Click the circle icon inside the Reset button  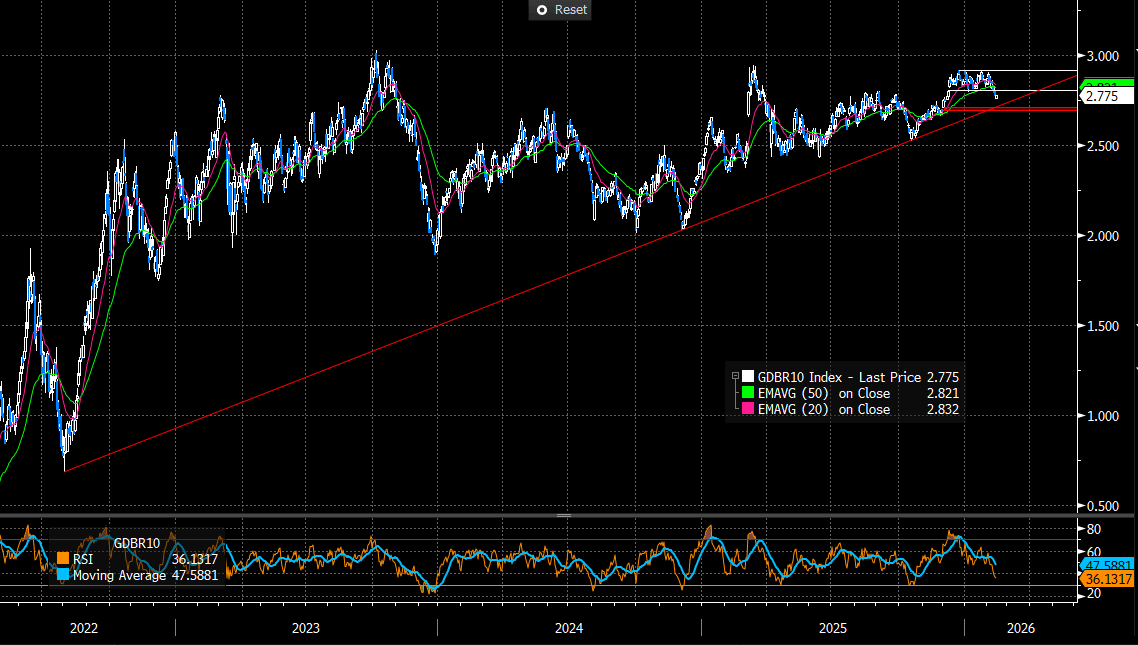click(x=542, y=10)
